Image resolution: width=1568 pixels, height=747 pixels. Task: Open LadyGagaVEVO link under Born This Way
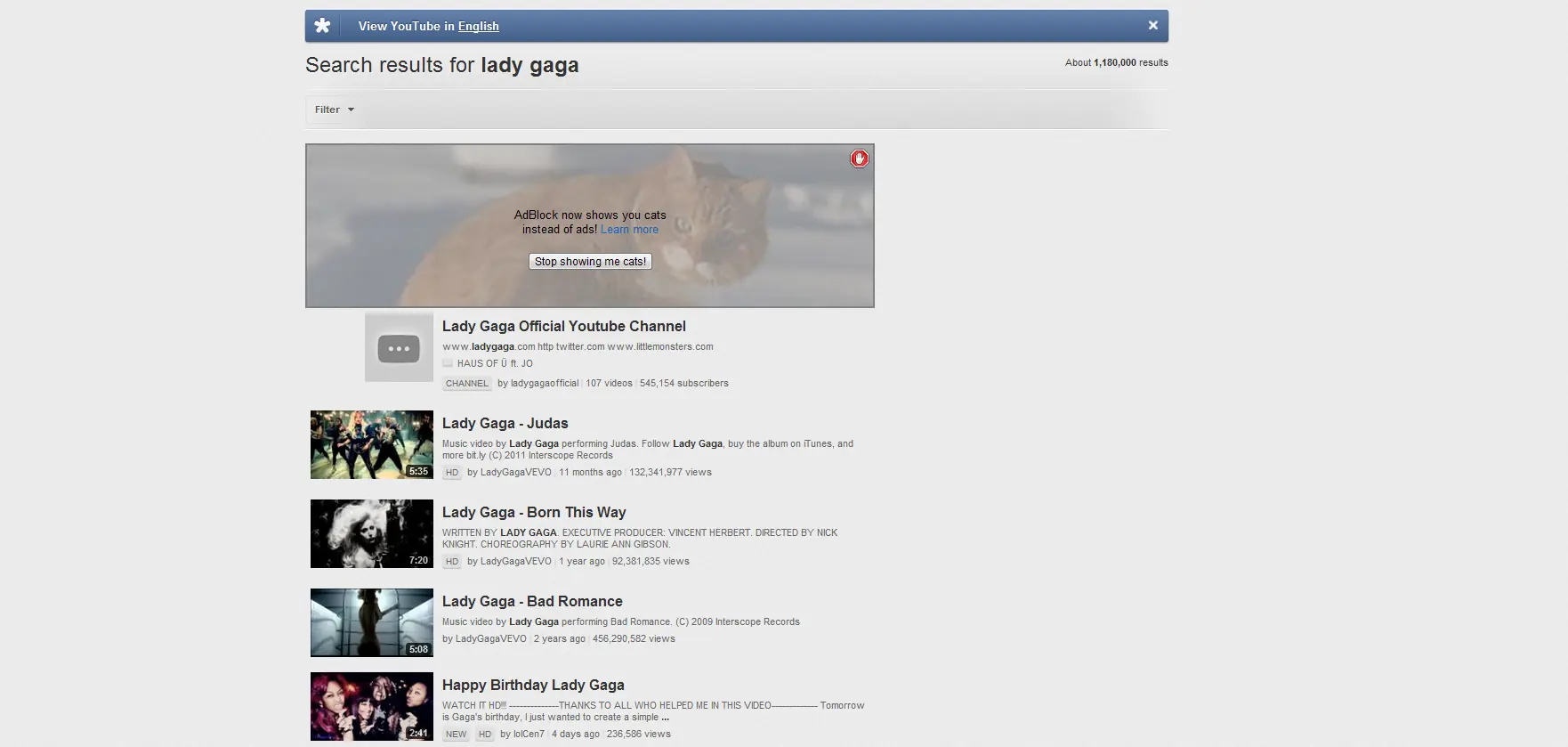(x=516, y=562)
